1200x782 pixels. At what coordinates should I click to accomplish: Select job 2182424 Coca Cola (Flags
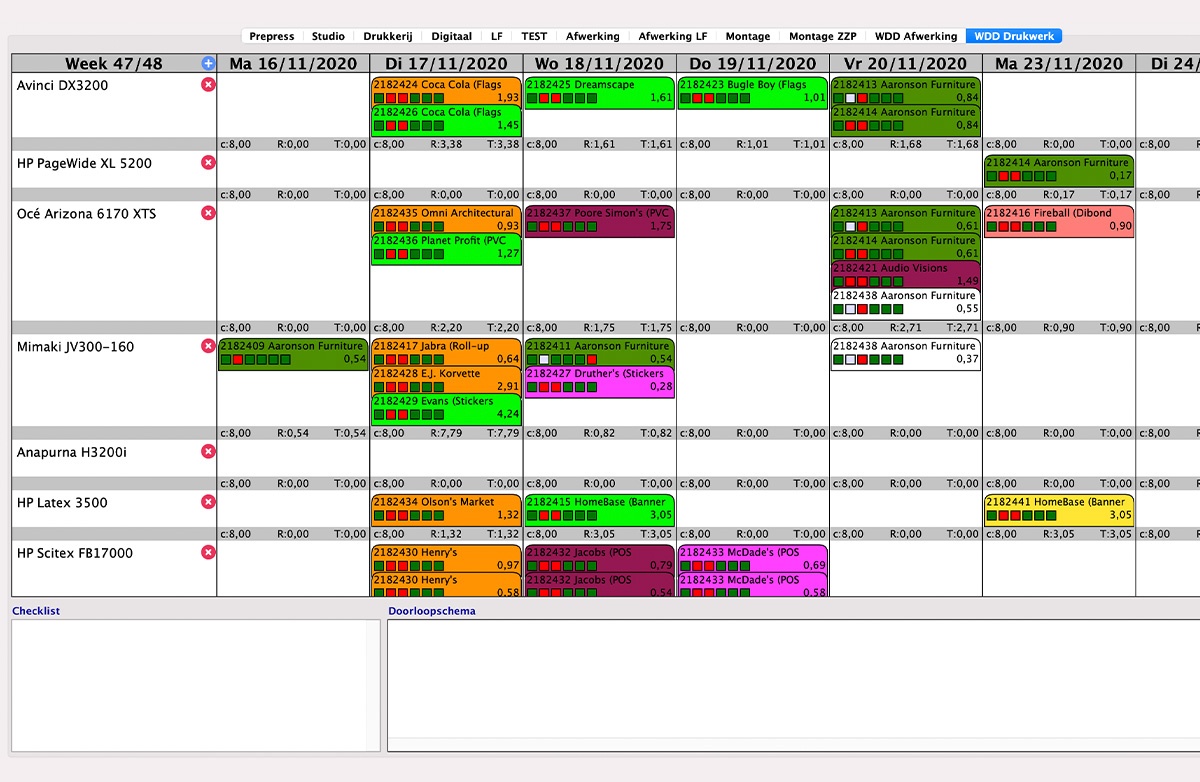coord(446,91)
